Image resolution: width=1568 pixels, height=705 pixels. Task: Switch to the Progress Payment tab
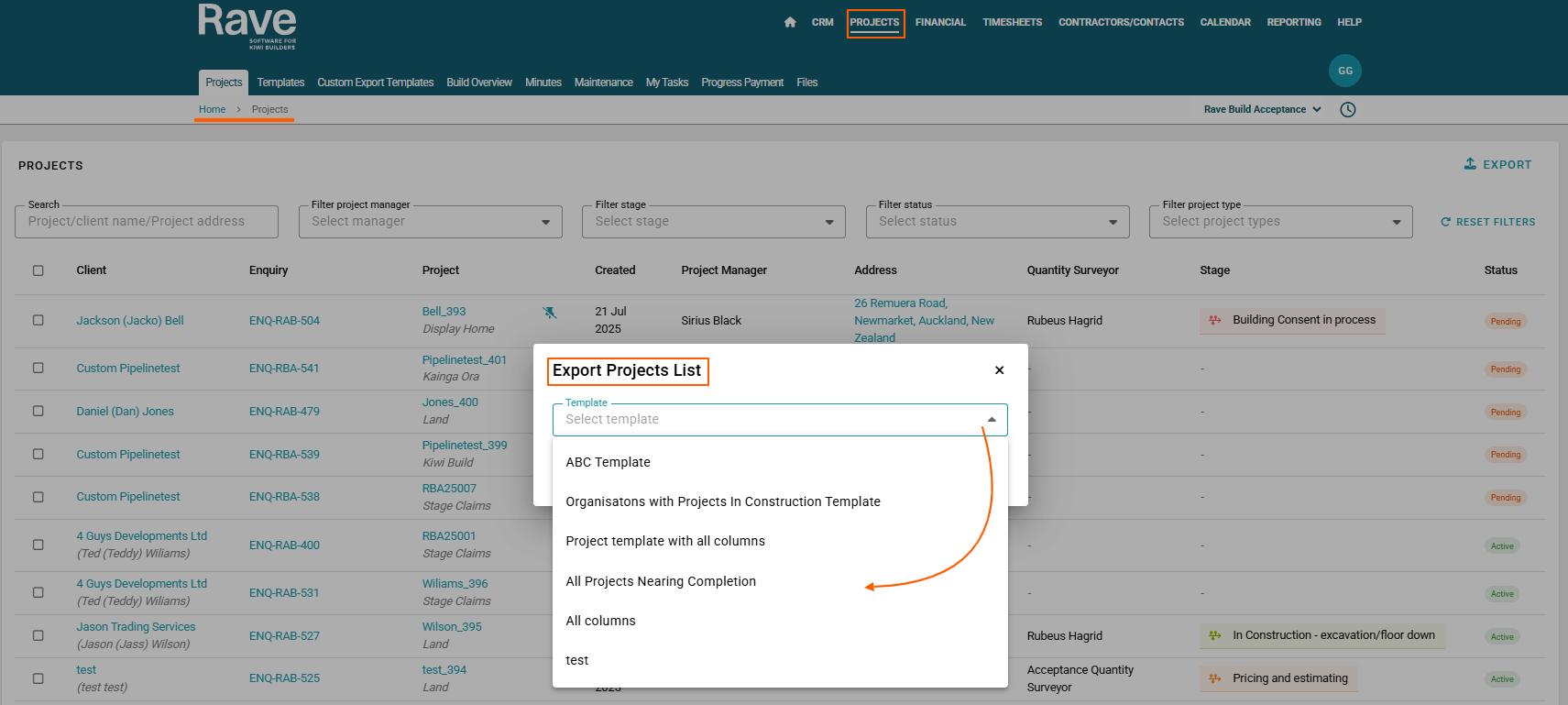[x=742, y=83]
